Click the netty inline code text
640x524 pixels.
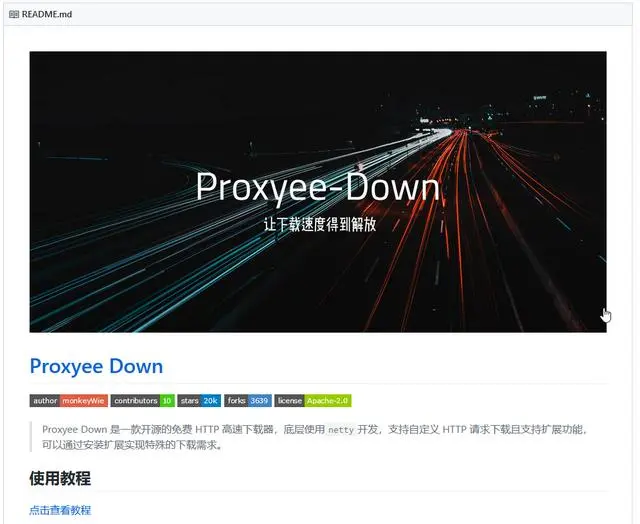(341, 430)
